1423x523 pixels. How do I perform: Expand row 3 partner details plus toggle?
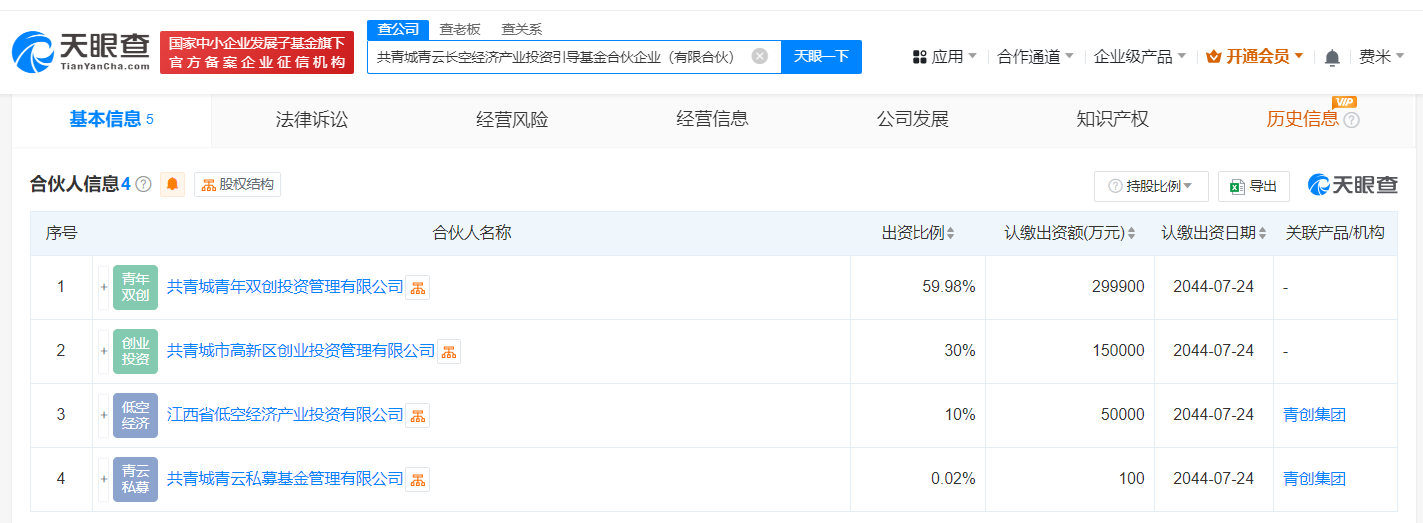pos(103,415)
